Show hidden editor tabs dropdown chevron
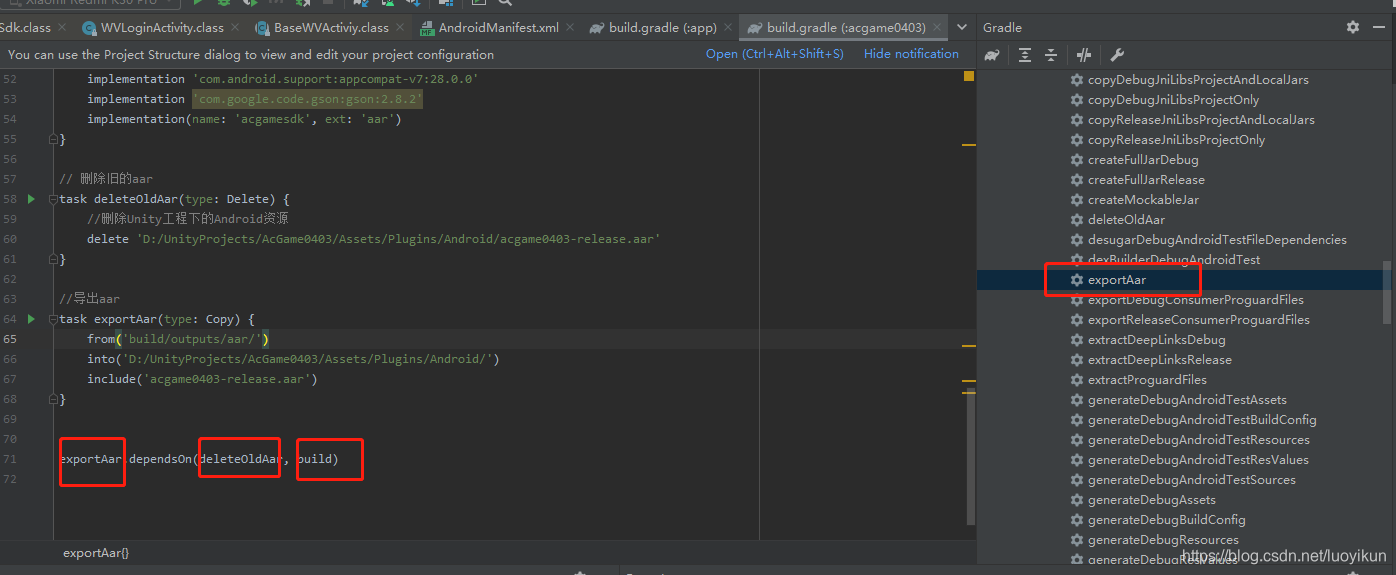The height and width of the screenshot is (575, 1396). click(962, 27)
